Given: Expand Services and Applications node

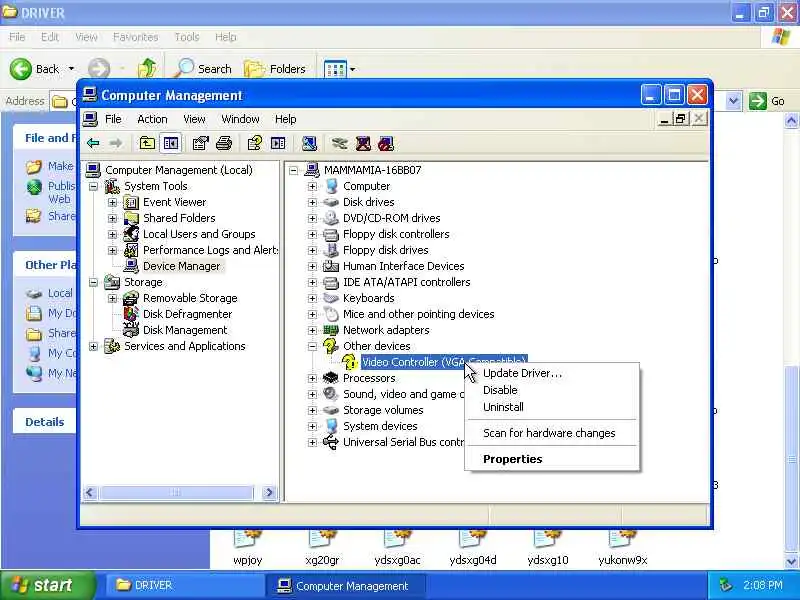Looking at the screenshot, I should coord(93,346).
